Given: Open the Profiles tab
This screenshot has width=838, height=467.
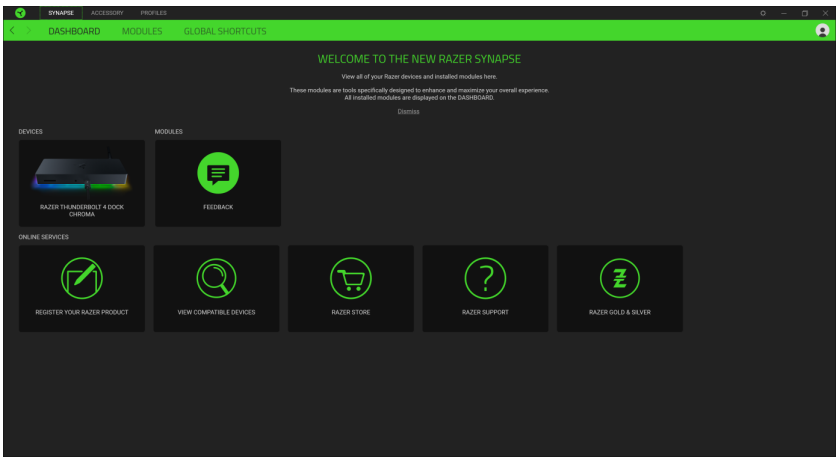Looking at the screenshot, I should [x=153, y=12].
